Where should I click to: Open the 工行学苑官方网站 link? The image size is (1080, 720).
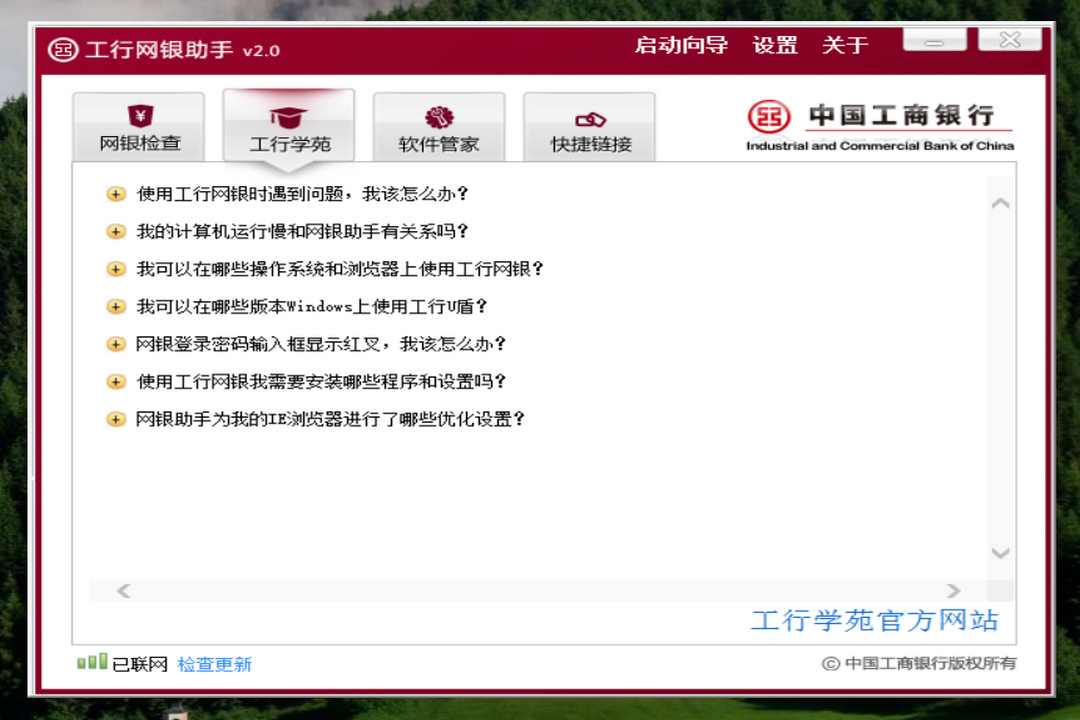tap(873, 621)
